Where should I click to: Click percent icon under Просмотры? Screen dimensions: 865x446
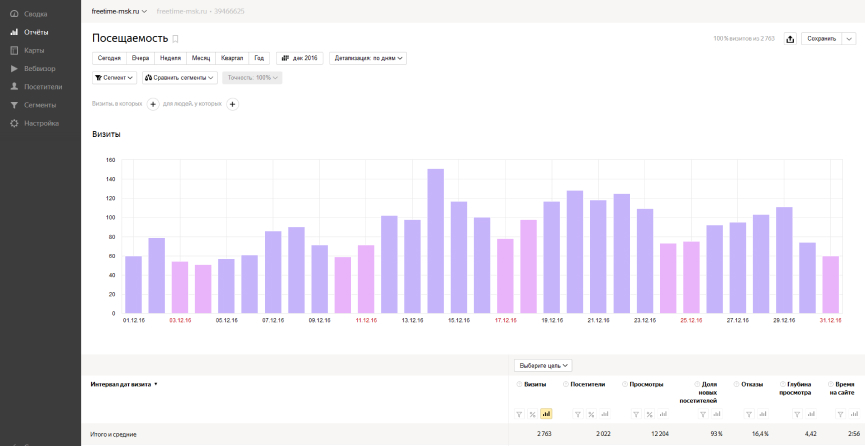(x=649, y=414)
